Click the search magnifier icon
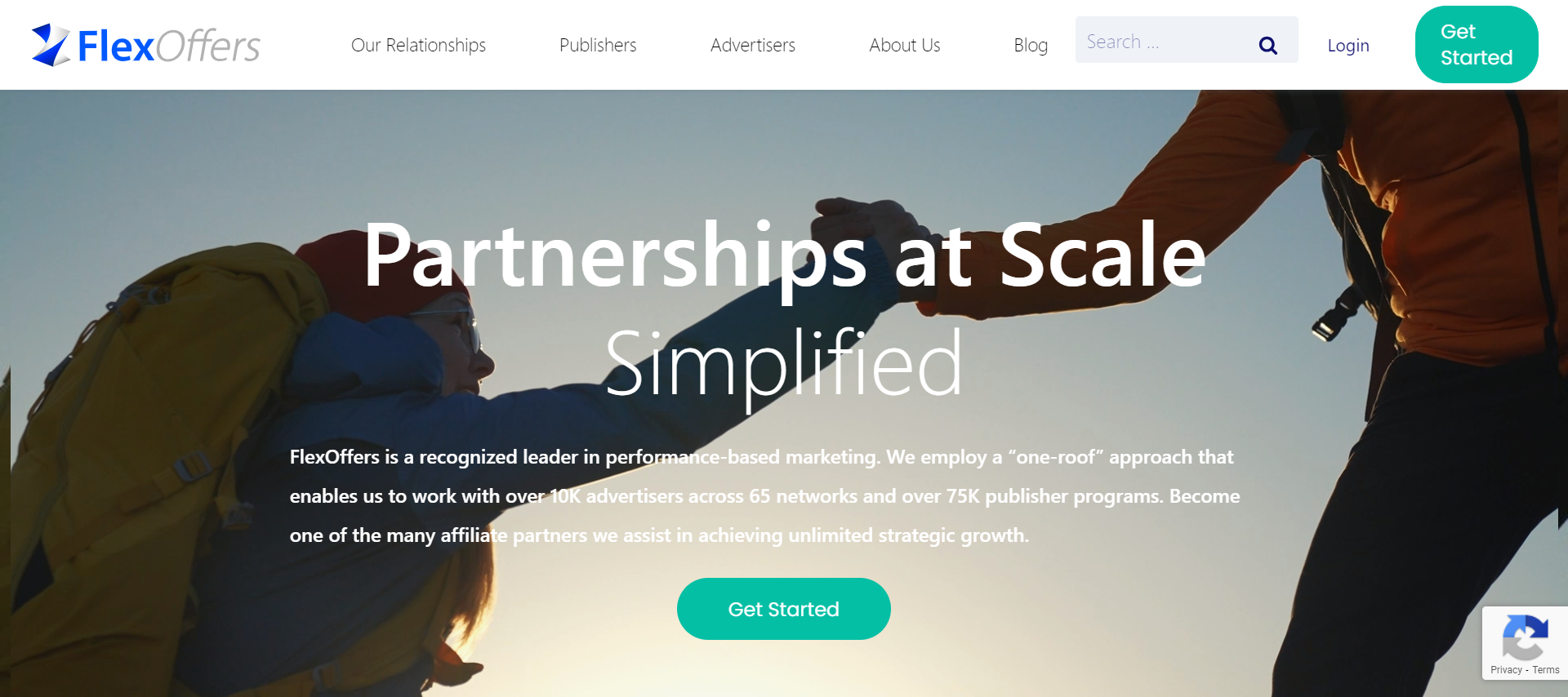 click(1267, 46)
